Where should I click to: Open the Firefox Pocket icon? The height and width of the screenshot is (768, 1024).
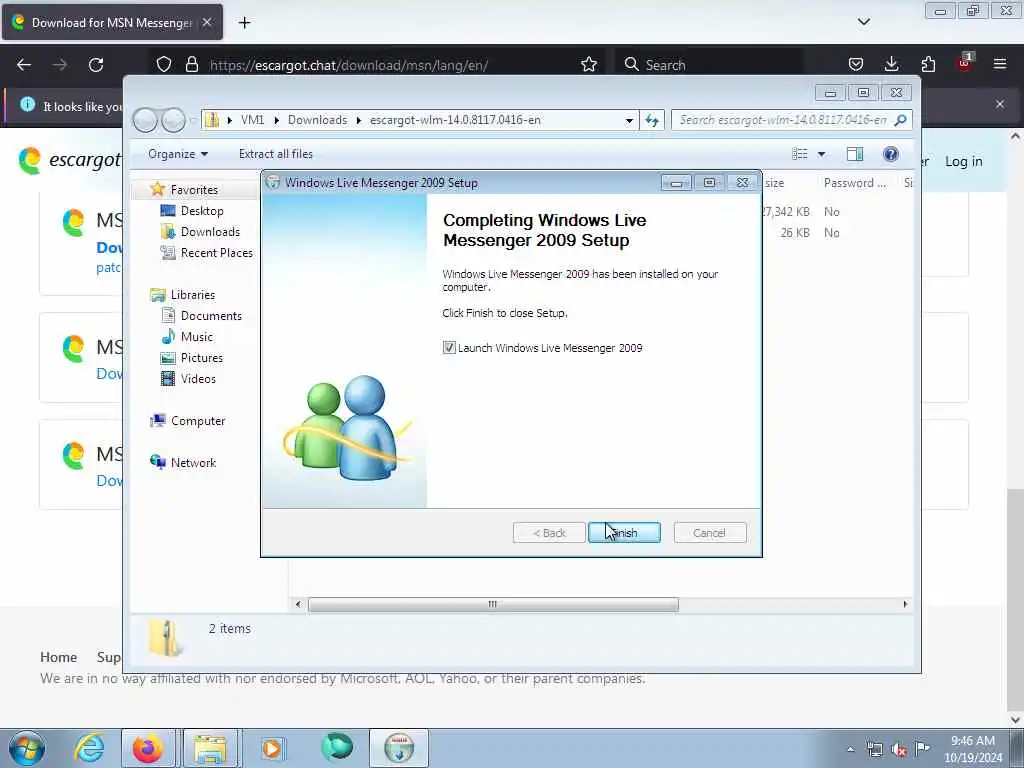click(856, 65)
